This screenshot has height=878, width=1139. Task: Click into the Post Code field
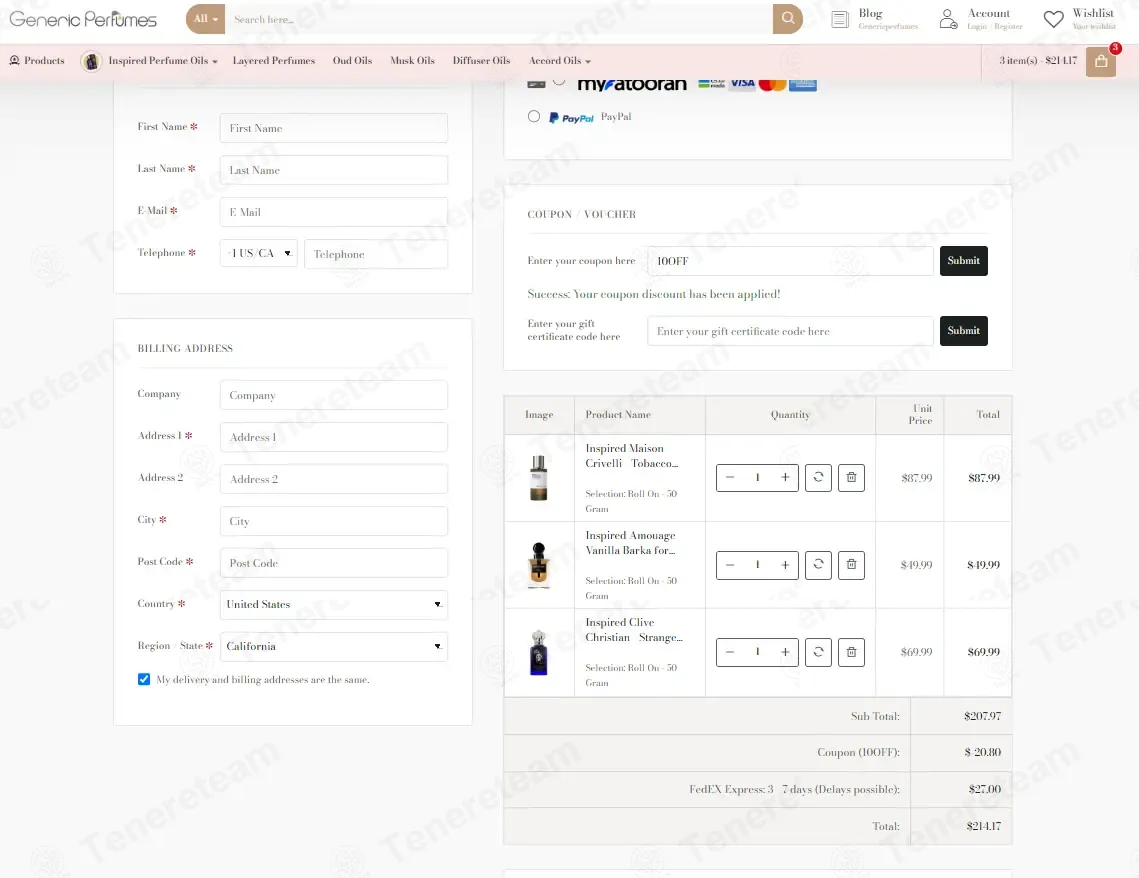coord(333,563)
